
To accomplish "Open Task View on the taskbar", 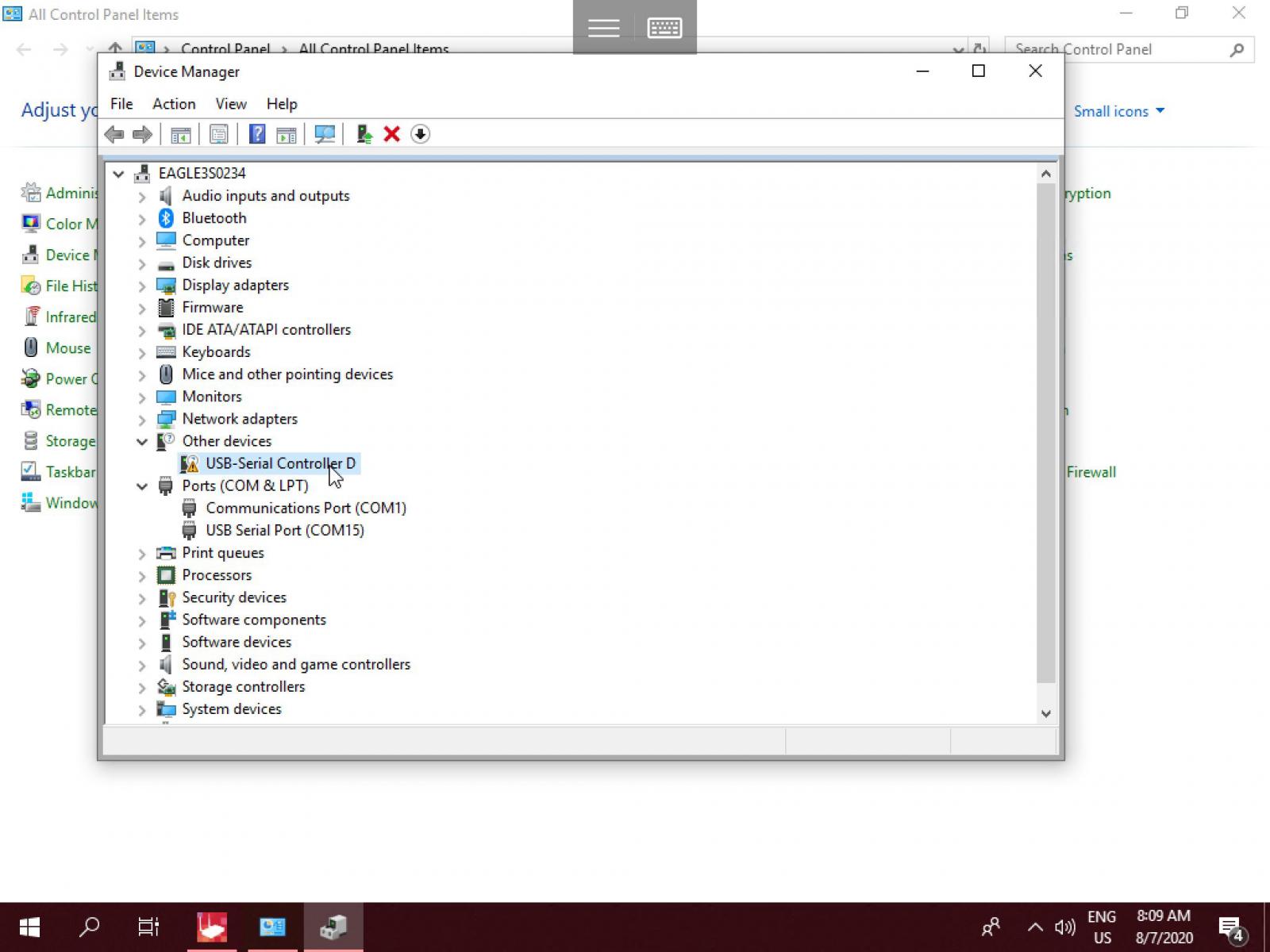I will (x=148, y=927).
